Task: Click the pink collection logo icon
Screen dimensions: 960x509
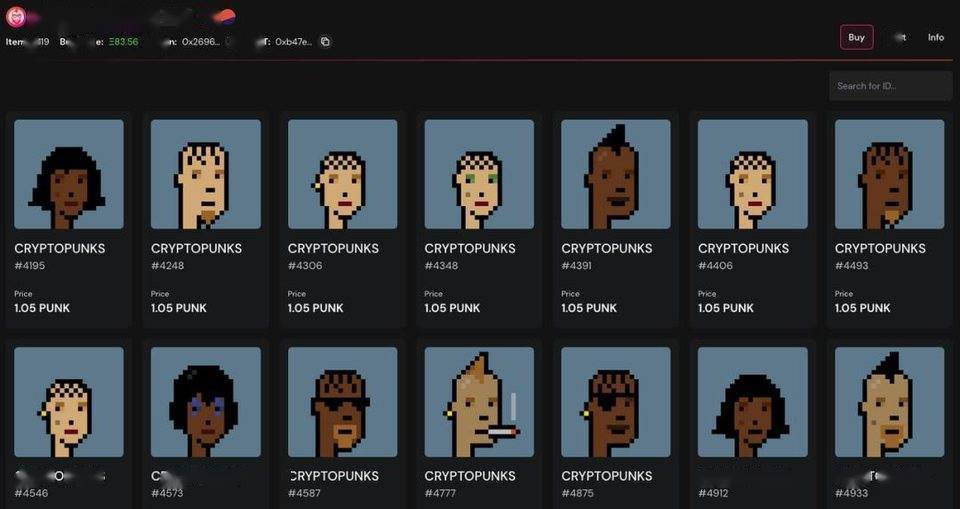Action: 15,17
